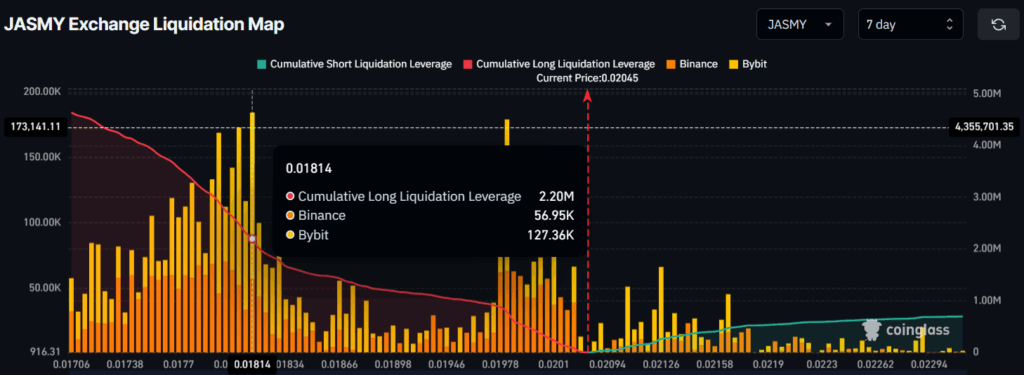
Task: Toggle Cumulative Short Liquidation Leverage legend
Action: pyautogui.click(x=354, y=64)
